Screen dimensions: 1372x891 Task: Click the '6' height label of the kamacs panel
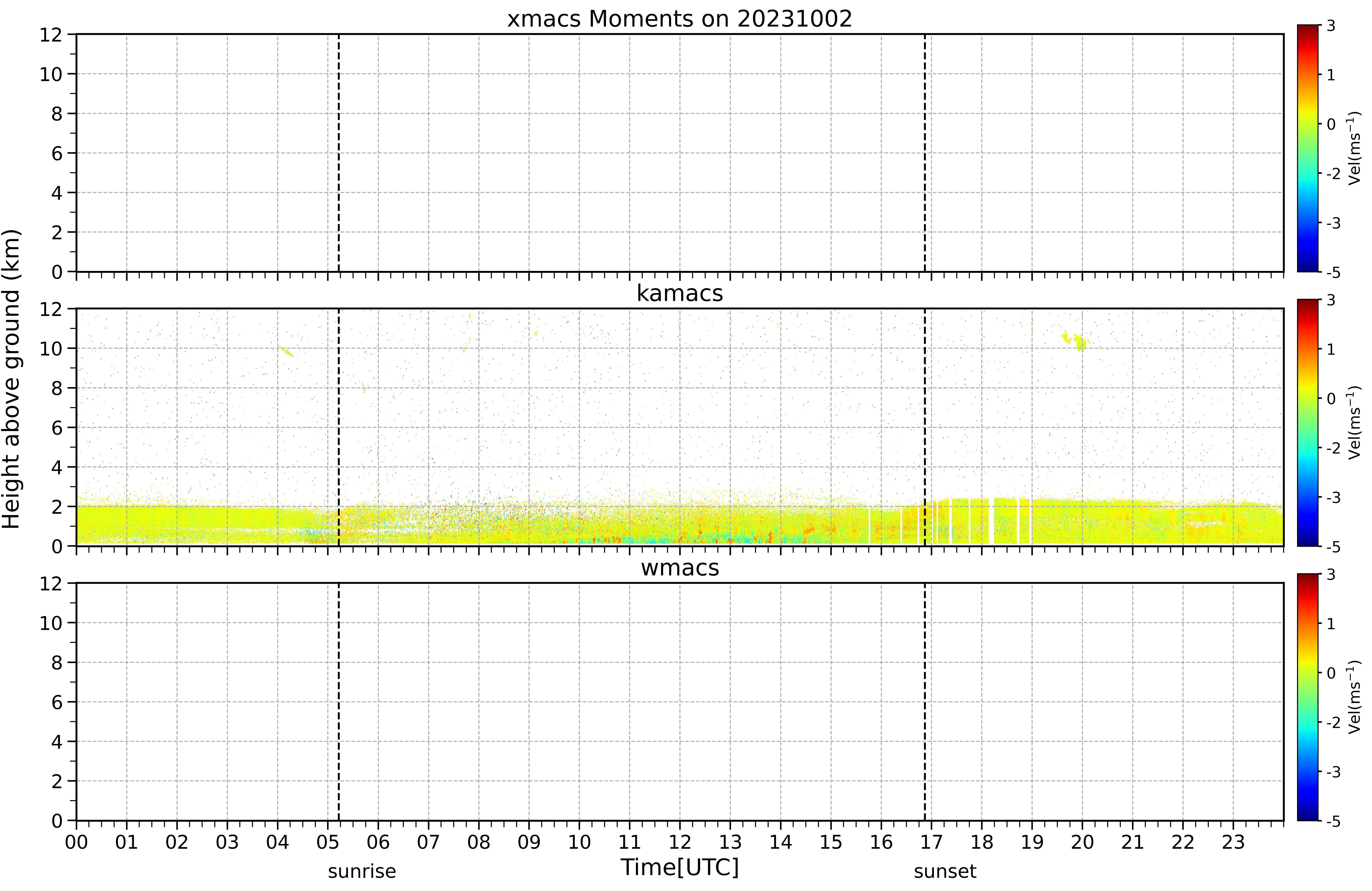(57, 428)
